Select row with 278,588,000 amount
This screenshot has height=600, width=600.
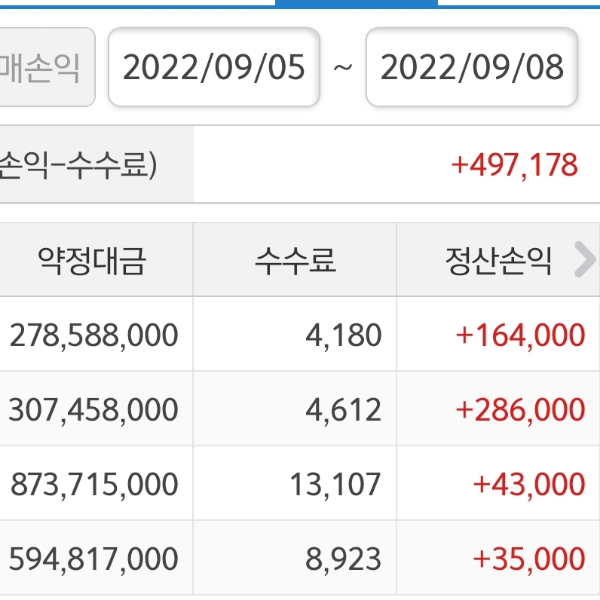(94, 335)
